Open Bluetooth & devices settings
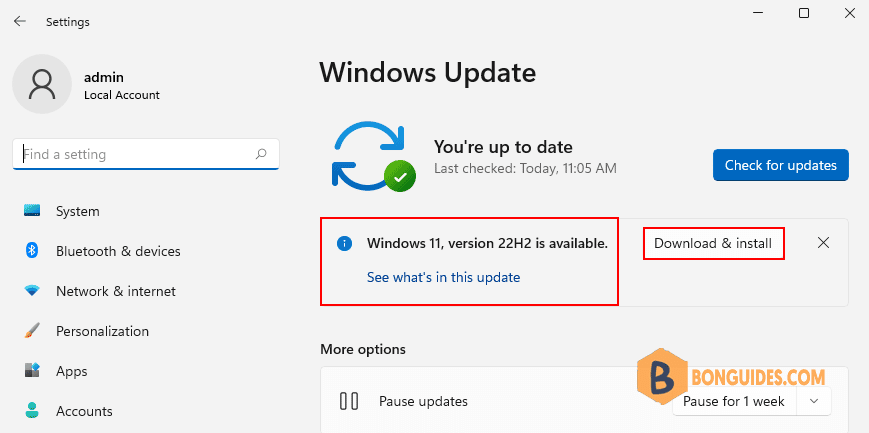 coord(118,251)
